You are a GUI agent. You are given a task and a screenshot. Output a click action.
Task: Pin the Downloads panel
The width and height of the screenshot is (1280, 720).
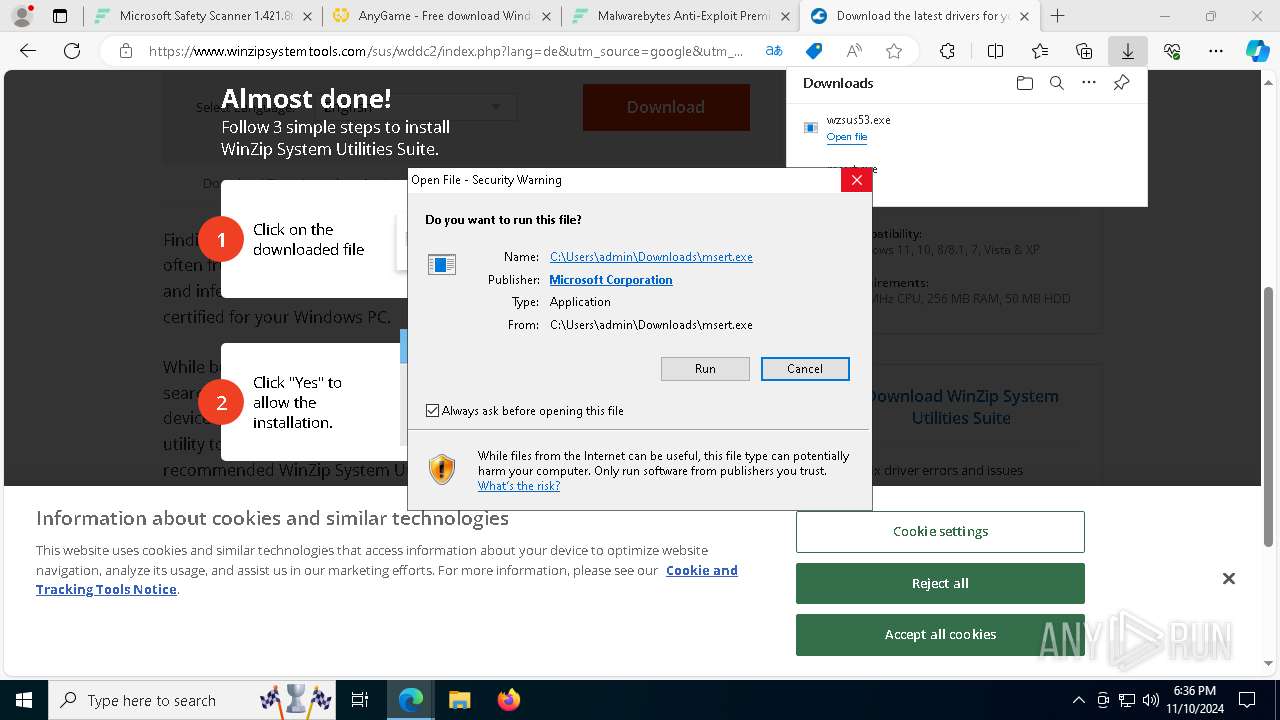(1121, 83)
